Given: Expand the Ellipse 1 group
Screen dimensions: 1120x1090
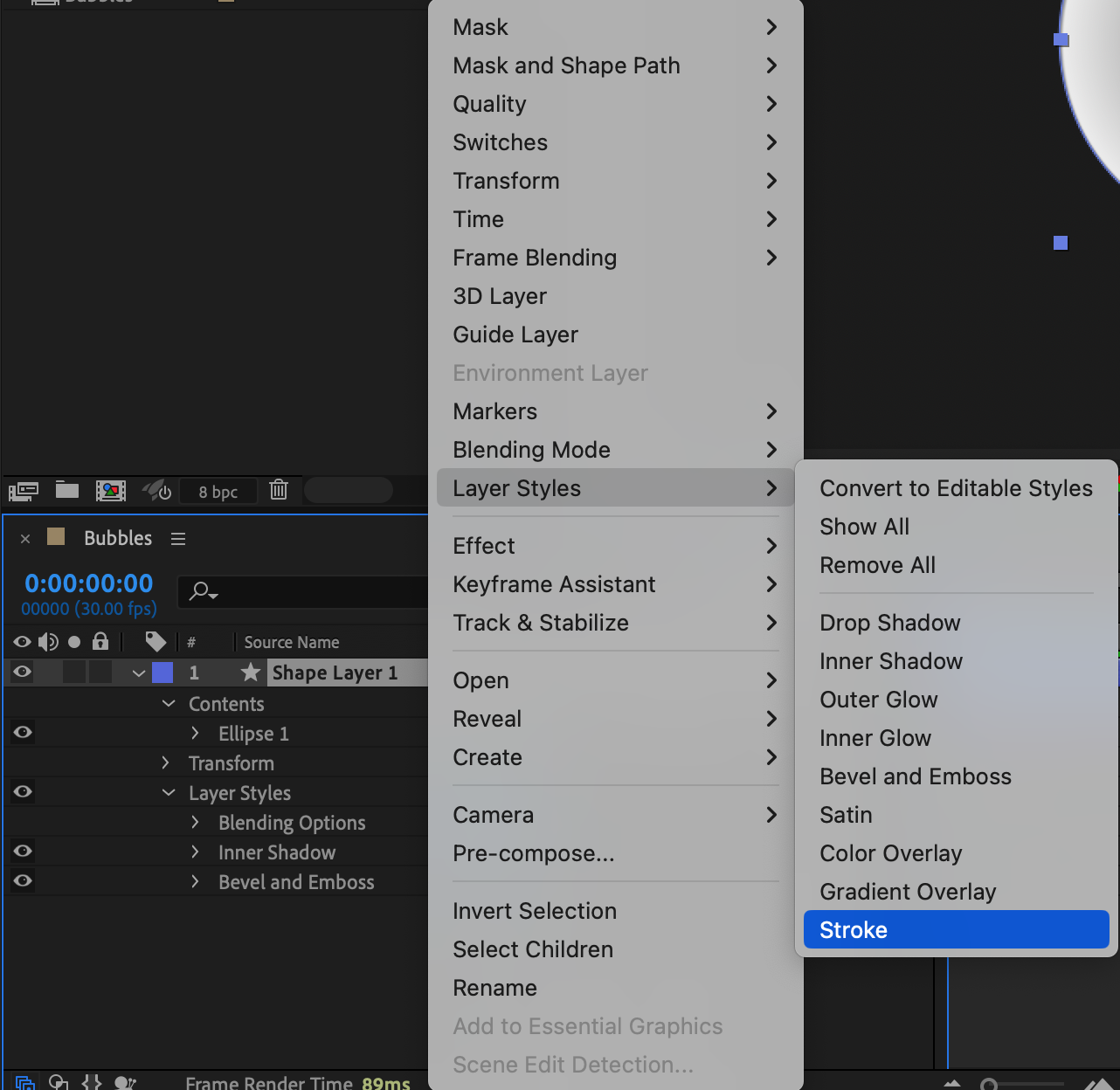Looking at the screenshot, I should [195, 733].
